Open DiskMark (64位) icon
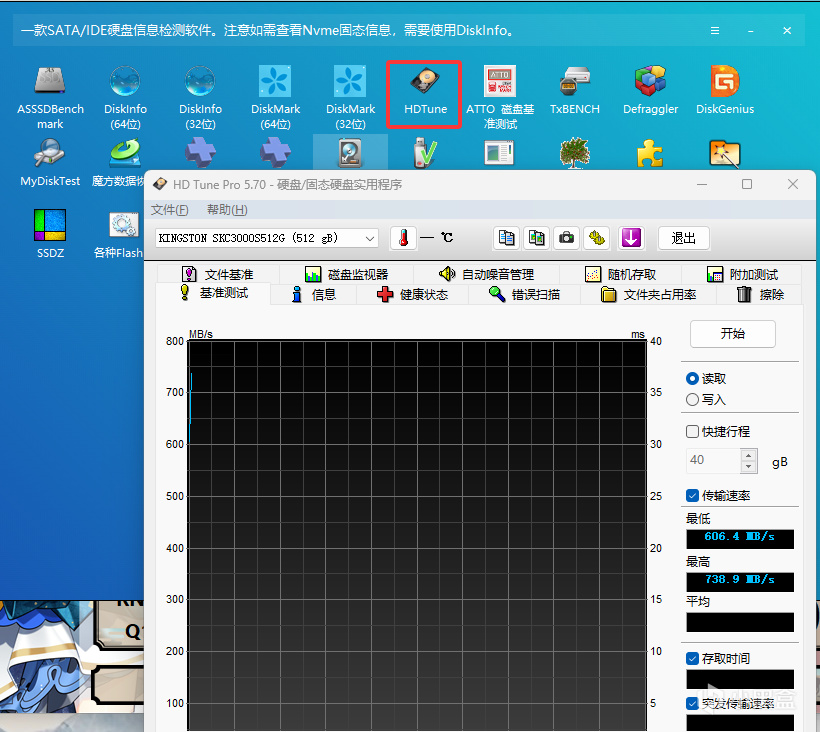820x732 pixels. point(275,98)
